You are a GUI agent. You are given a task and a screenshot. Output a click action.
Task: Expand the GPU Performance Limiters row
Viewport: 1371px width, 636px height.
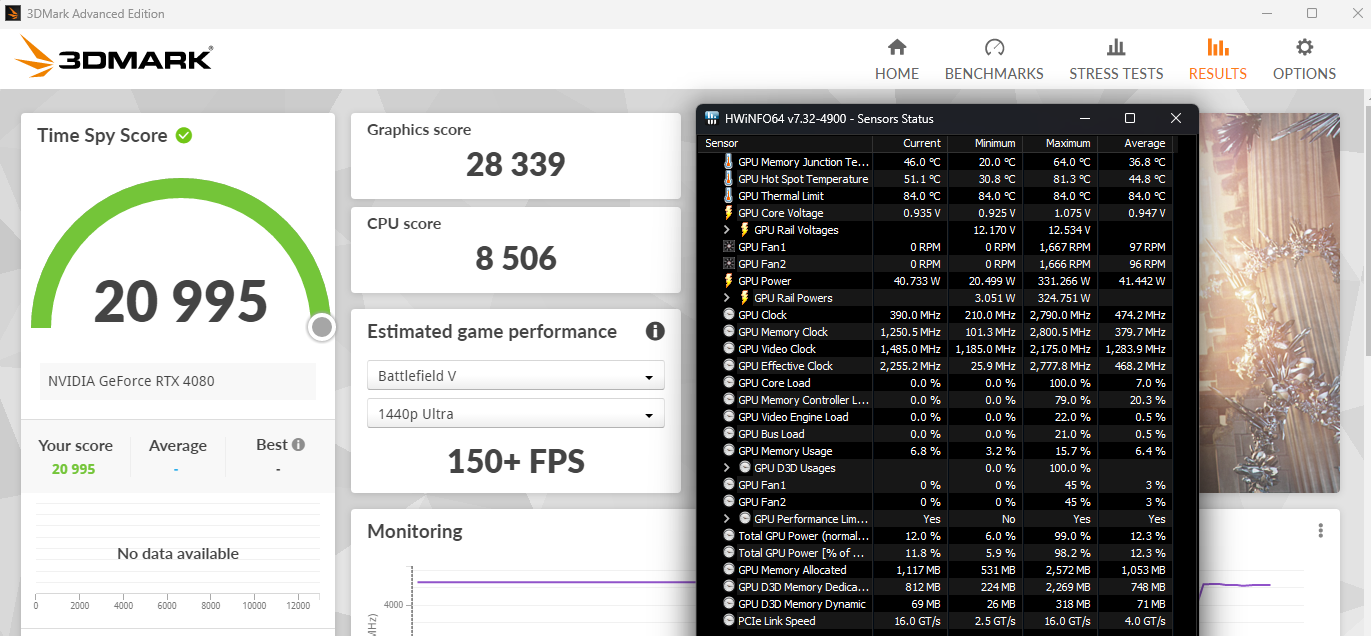[x=727, y=519]
